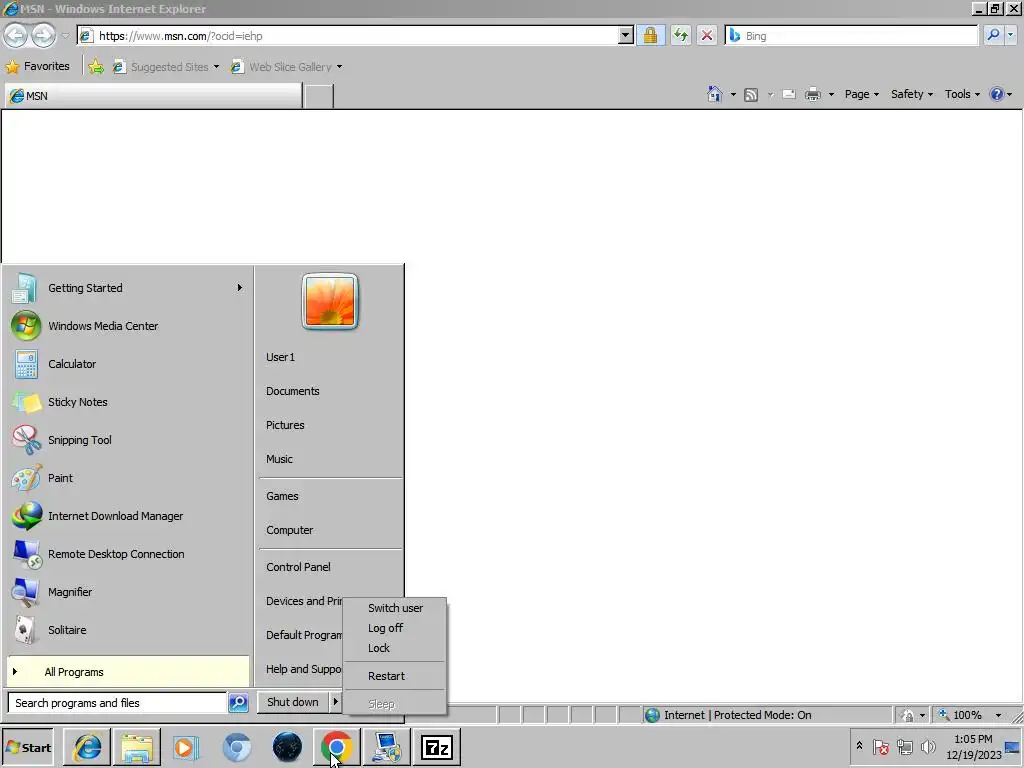Open Computer from Start menu
1024x768 pixels.
329,530
